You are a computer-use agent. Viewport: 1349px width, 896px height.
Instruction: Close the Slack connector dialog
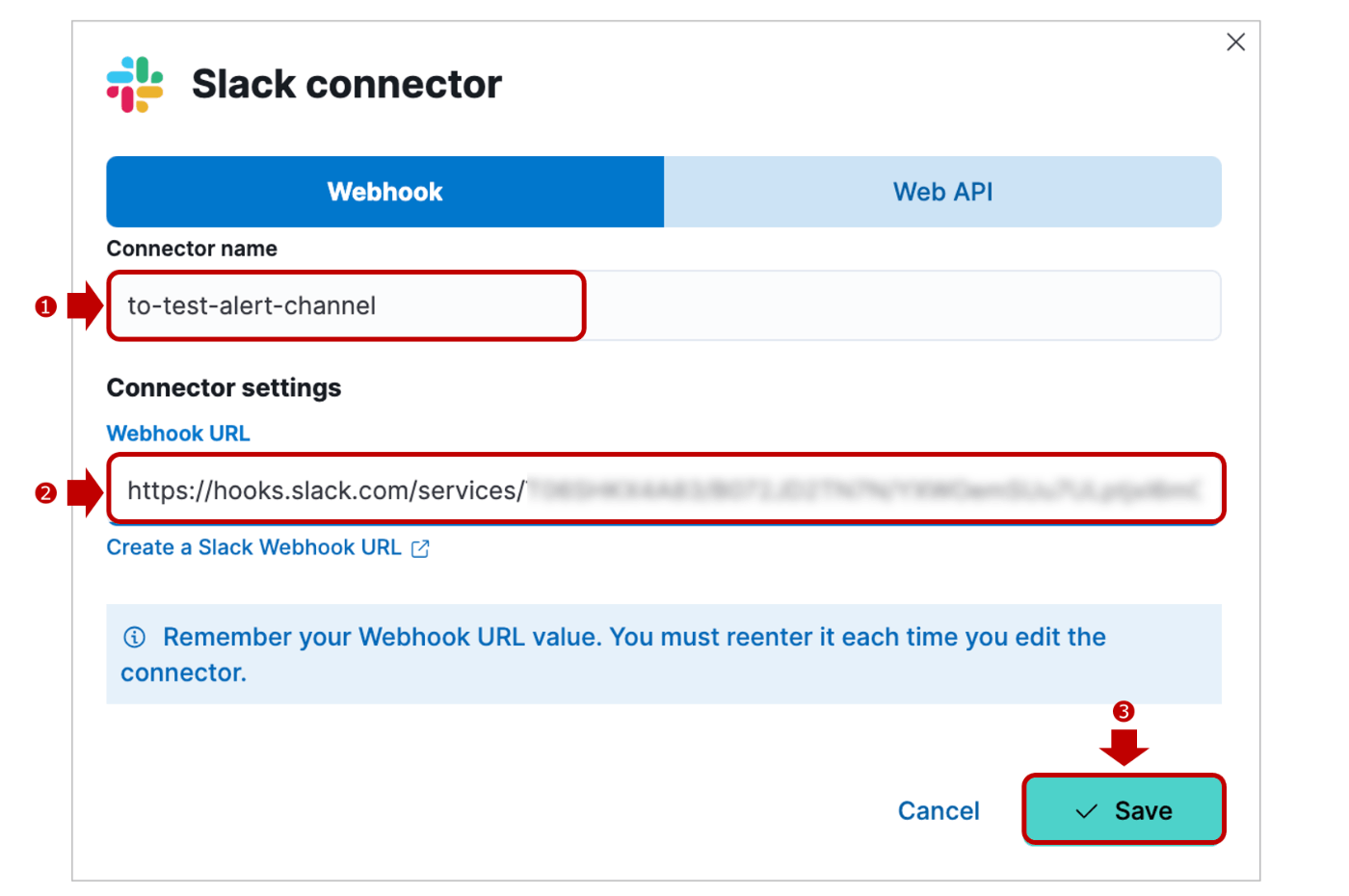coord(1235,41)
